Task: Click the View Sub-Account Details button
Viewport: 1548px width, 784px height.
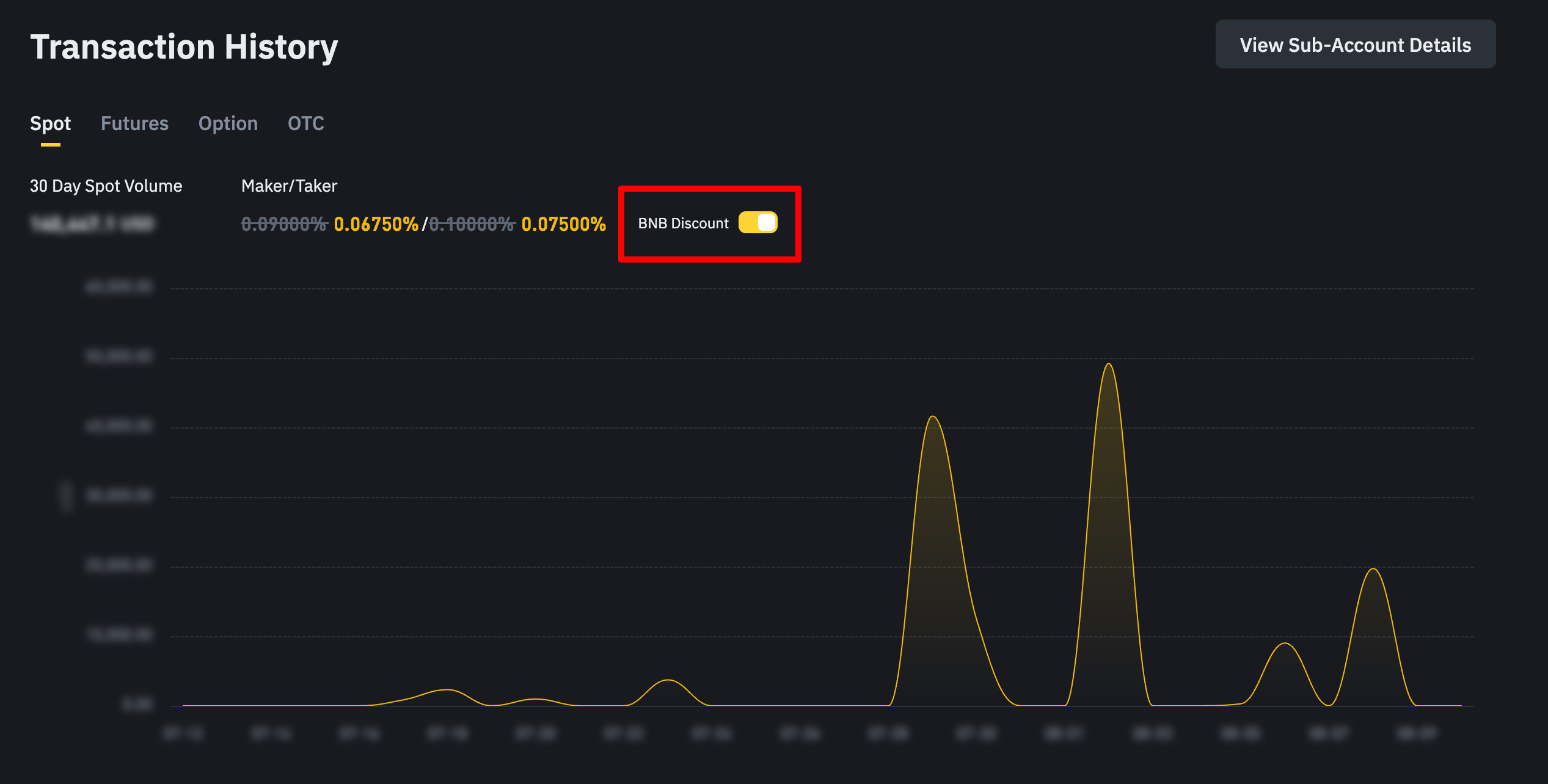Action: [1355, 45]
